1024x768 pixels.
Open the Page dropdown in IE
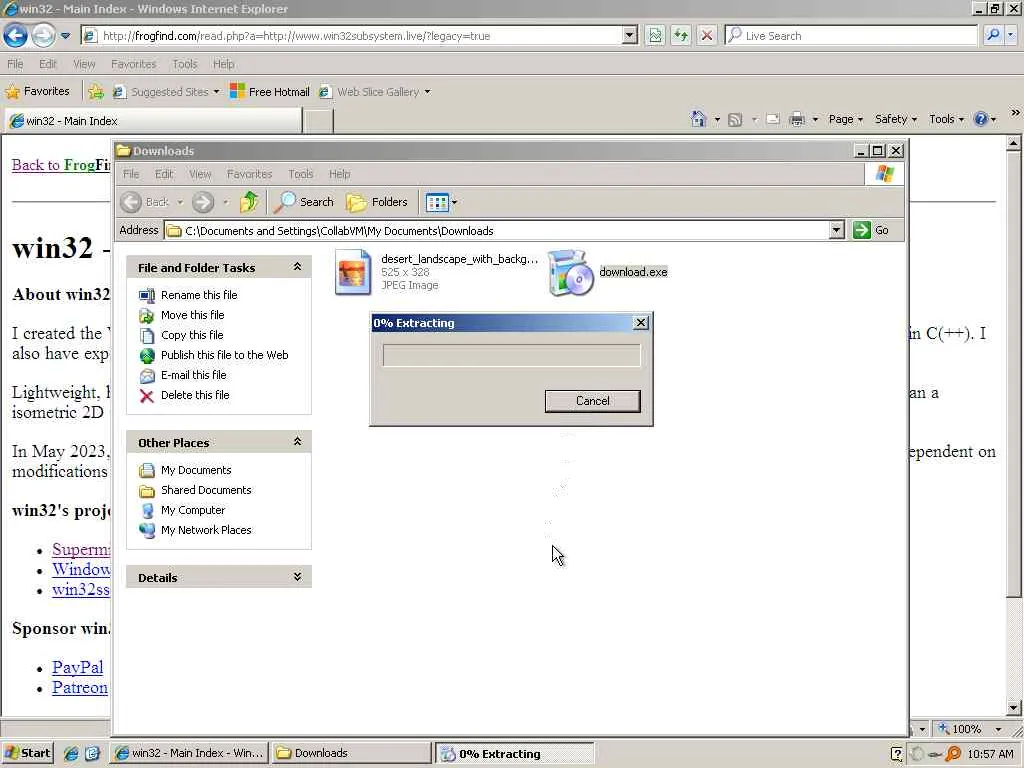pyautogui.click(x=846, y=119)
